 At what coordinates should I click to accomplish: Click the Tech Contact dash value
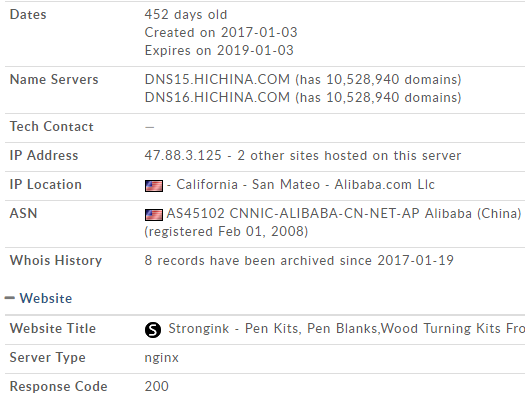click(x=150, y=127)
